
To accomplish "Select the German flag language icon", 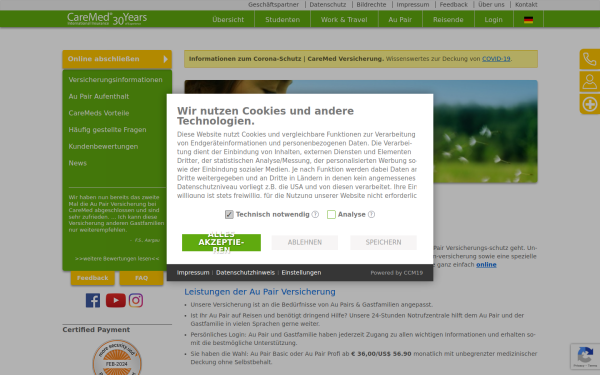I will coord(528,20).
